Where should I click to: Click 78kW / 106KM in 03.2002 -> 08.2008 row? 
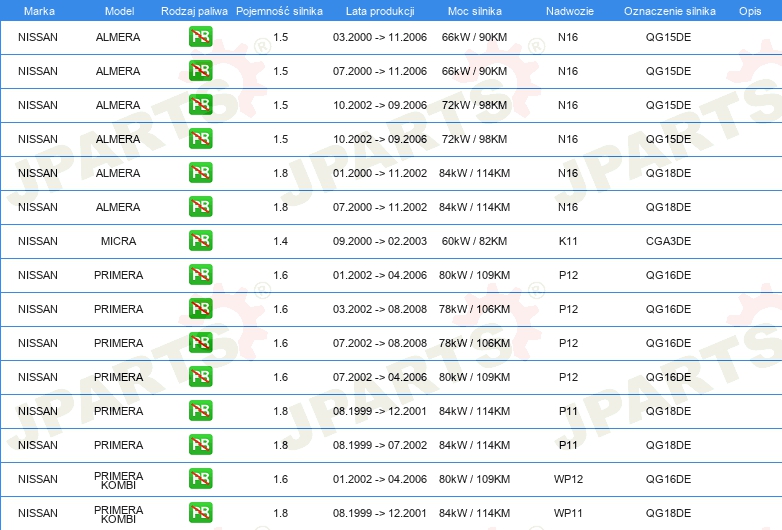[x=474, y=309]
